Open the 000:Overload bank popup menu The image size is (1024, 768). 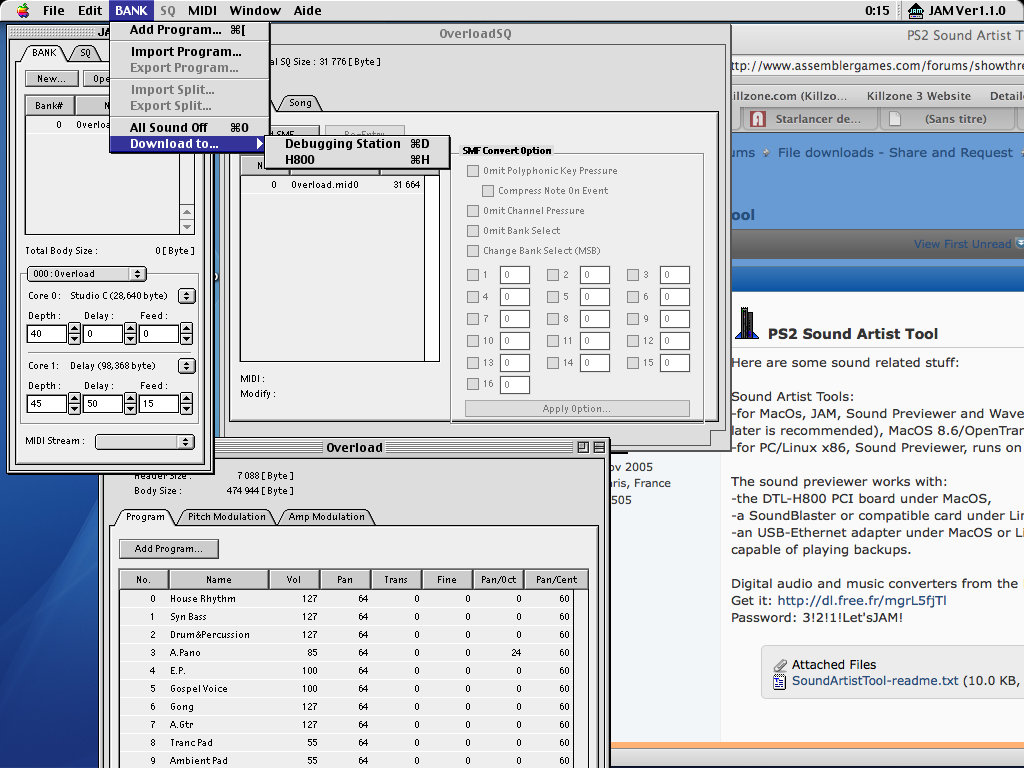click(x=86, y=274)
